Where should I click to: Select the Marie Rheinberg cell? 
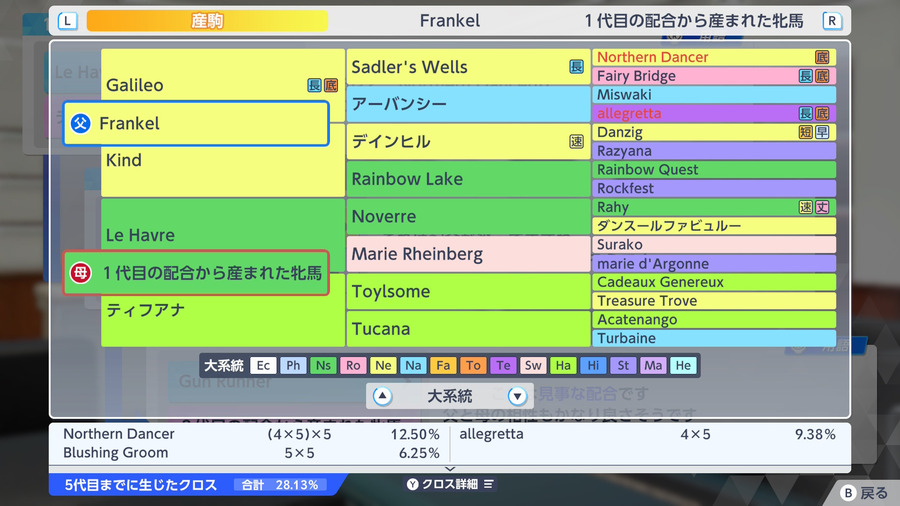pyautogui.click(x=468, y=254)
